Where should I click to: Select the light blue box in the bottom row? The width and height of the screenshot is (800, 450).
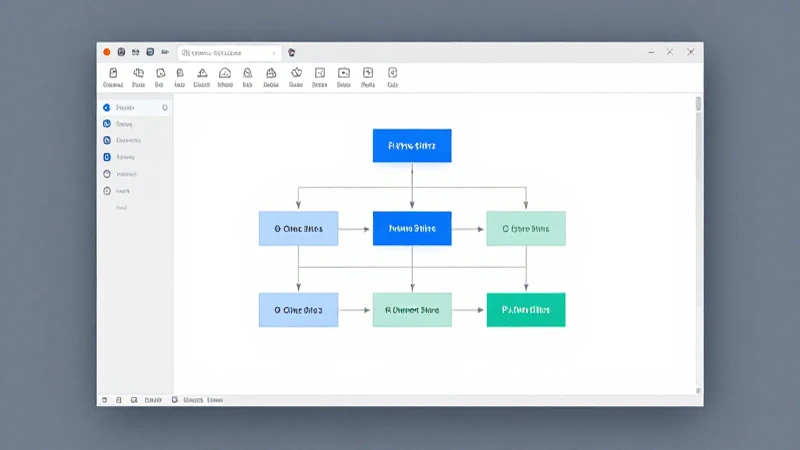pyautogui.click(x=298, y=310)
